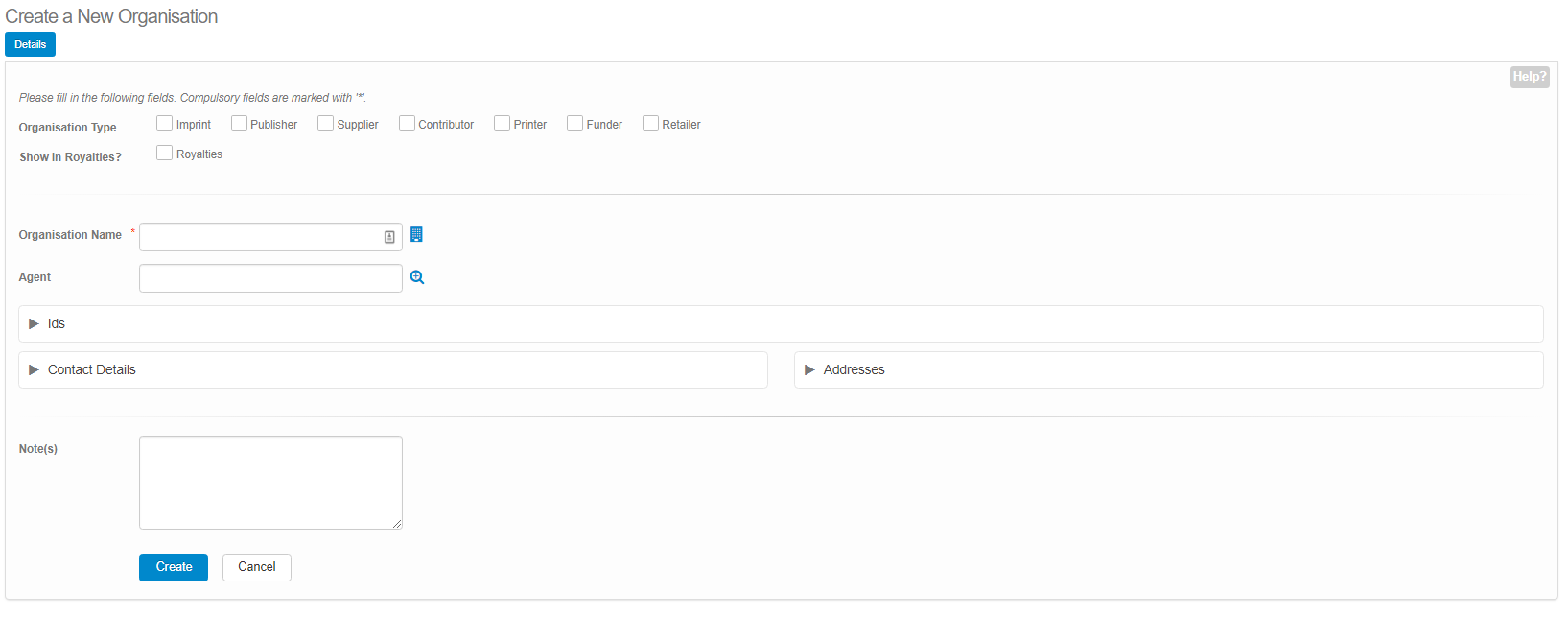Click inside the Note(s) text area
This screenshot has height=617, width=1568.
point(269,482)
